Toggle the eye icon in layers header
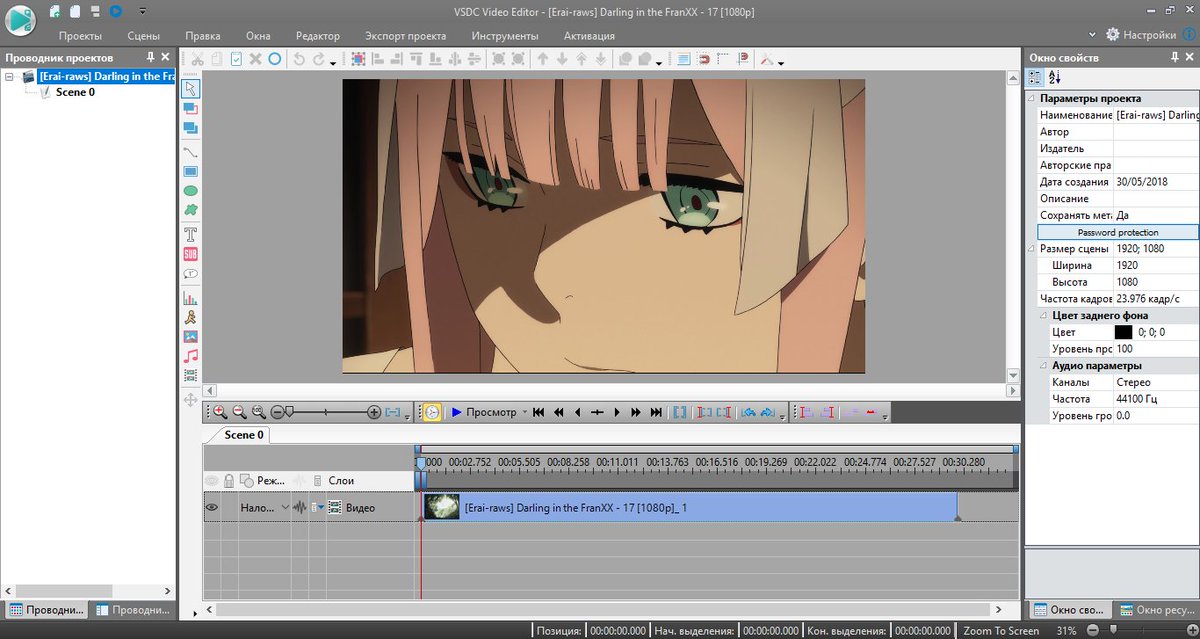The image size is (1200, 639). (212, 481)
